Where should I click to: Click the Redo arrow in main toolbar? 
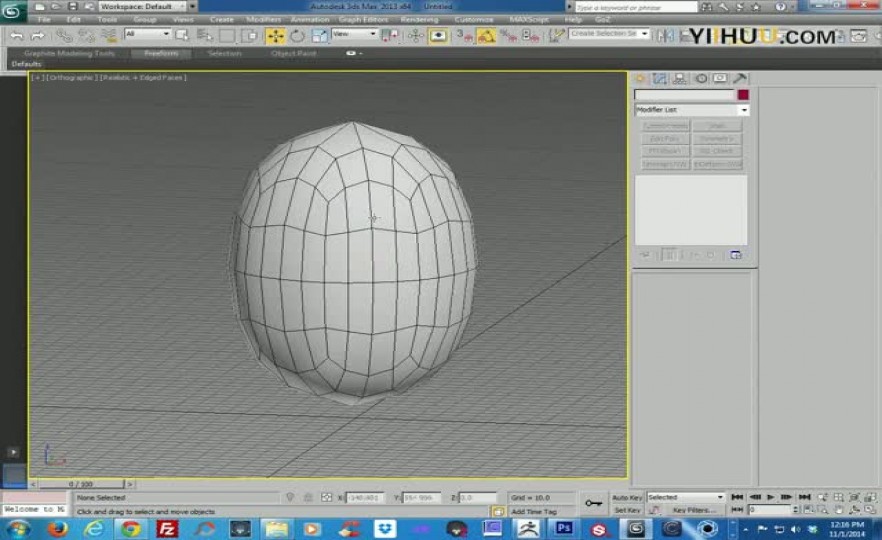(x=38, y=36)
